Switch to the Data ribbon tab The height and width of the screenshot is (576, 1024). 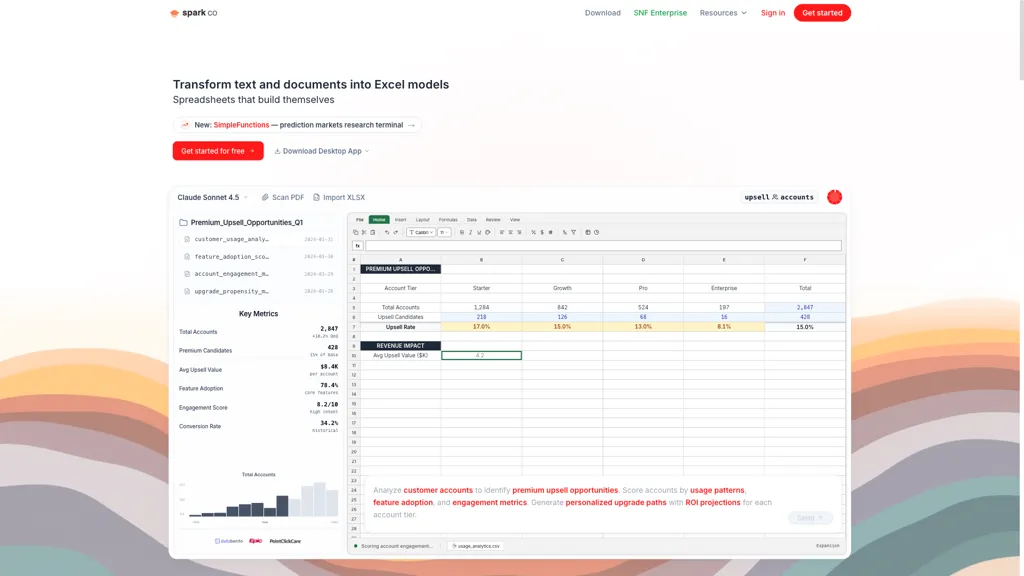pos(472,220)
